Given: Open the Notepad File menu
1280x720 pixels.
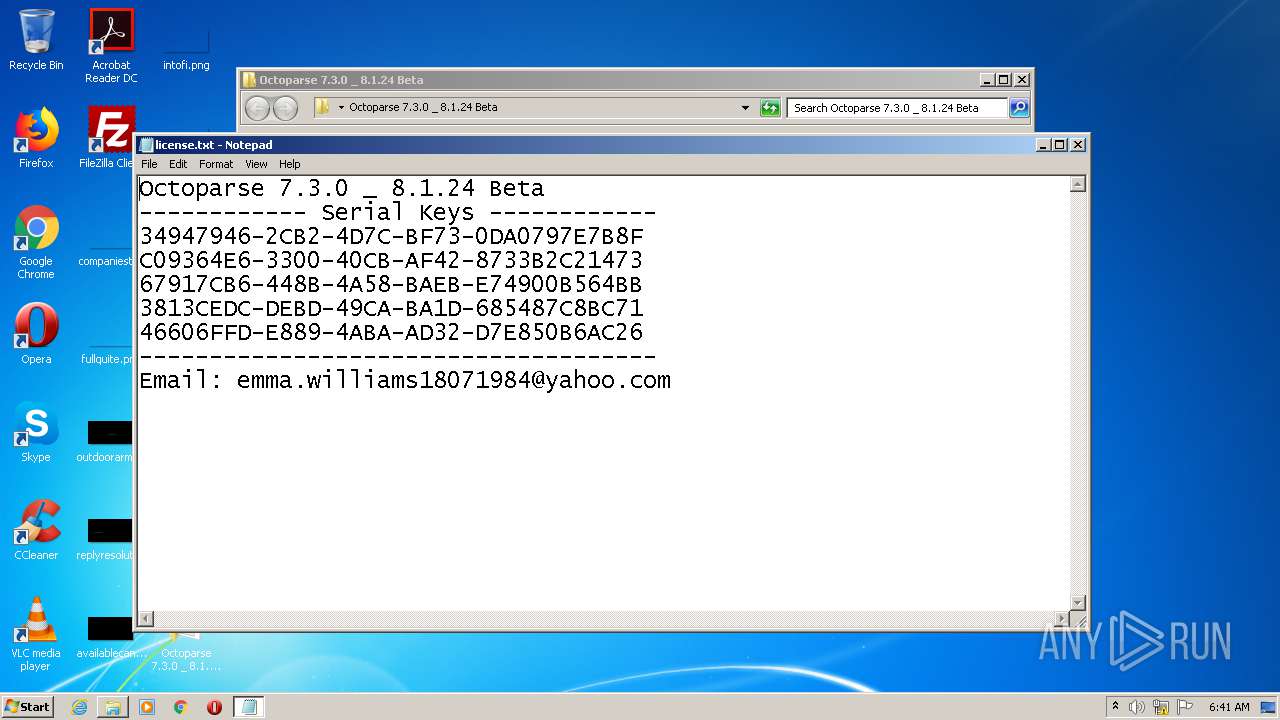Looking at the screenshot, I should tap(149, 164).
